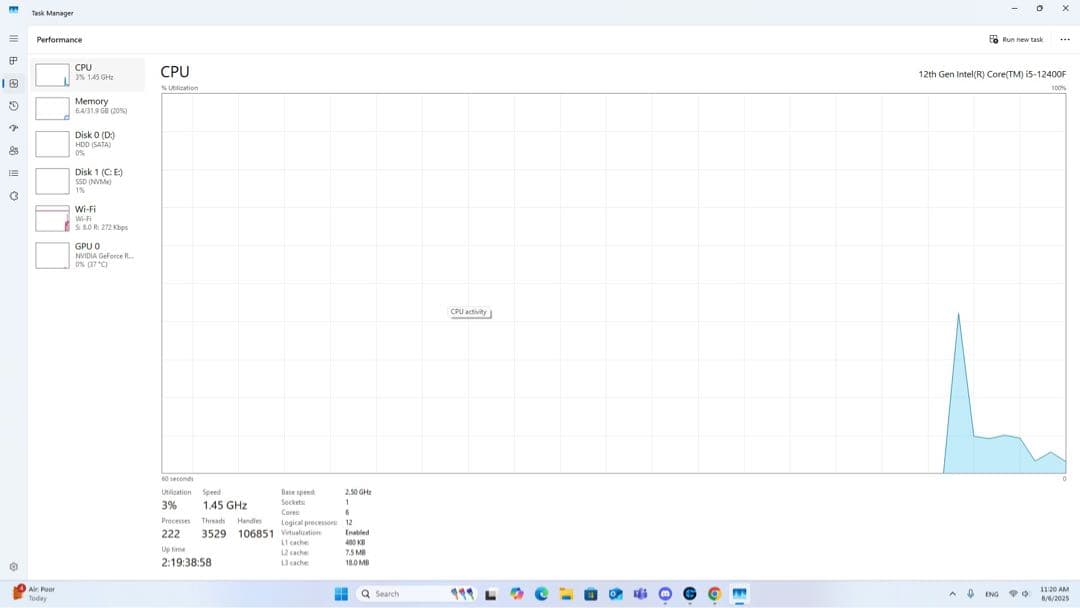The height and width of the screenshot is (608, 1080).
Task: Select the Memory performance item
Action: 86,107
